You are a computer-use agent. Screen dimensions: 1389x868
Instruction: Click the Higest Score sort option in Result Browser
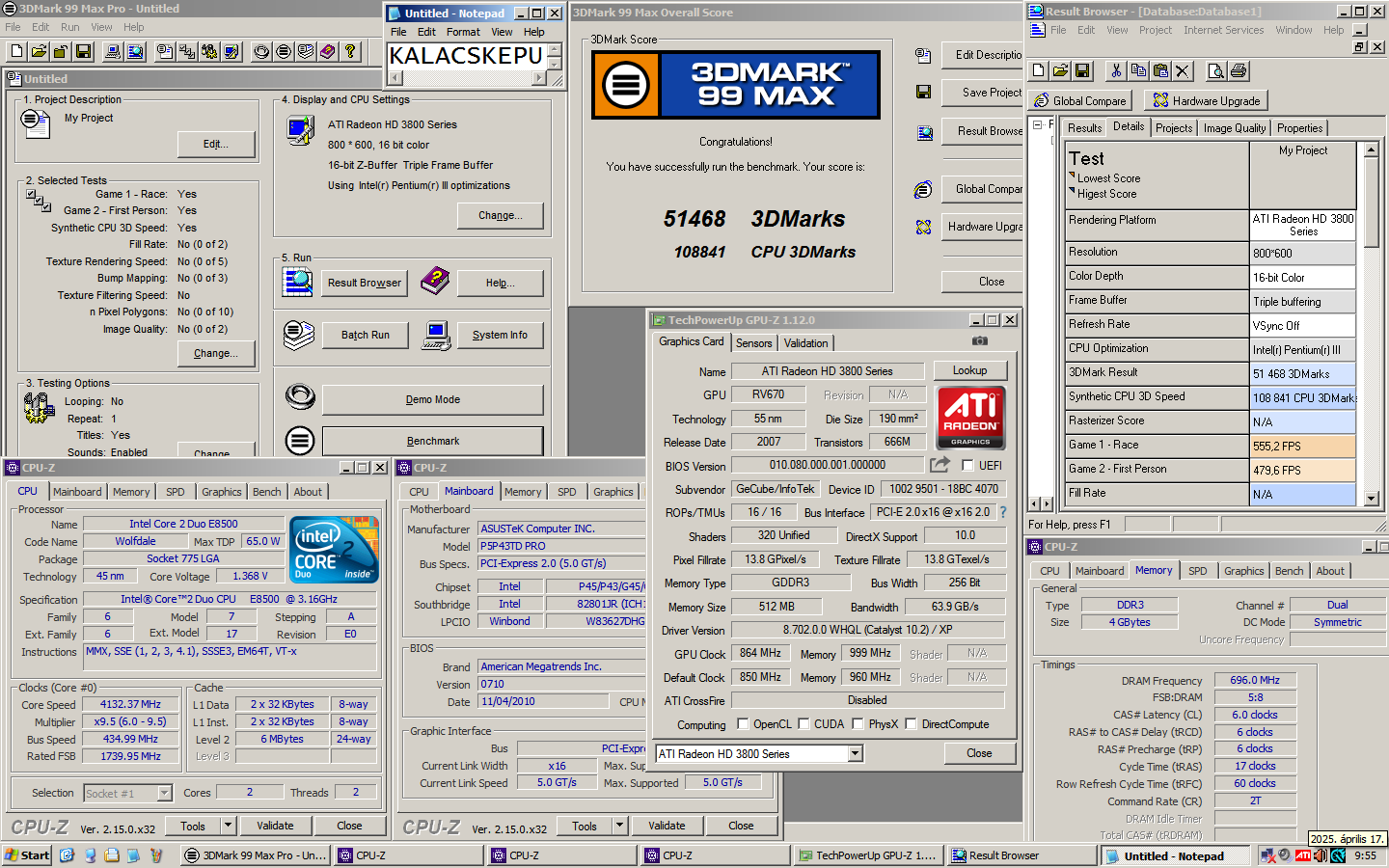(1106, 194)
